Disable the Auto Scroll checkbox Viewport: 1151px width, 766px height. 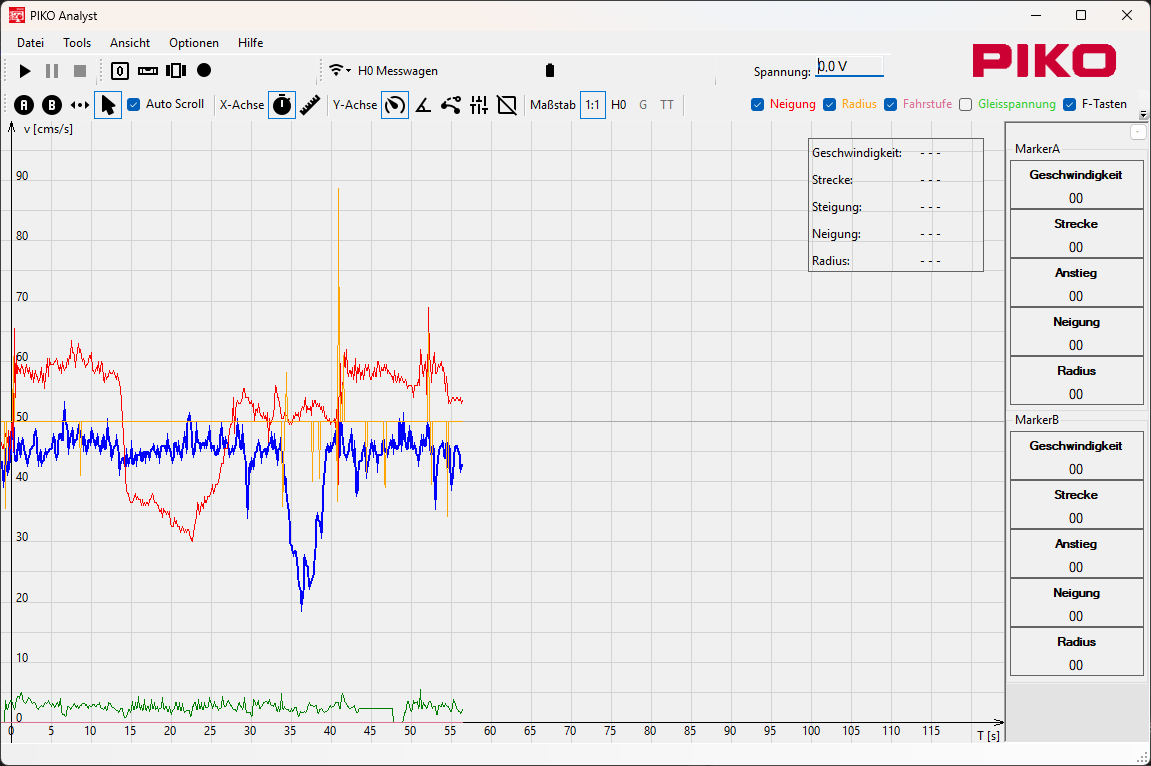(134, 104)
